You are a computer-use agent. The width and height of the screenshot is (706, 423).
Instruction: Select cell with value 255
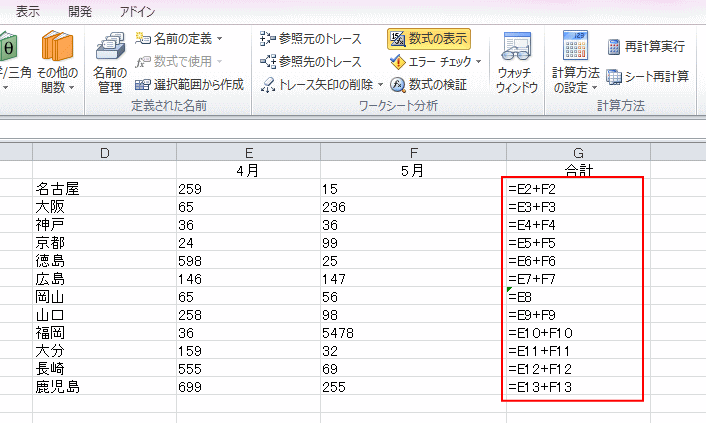413,387
